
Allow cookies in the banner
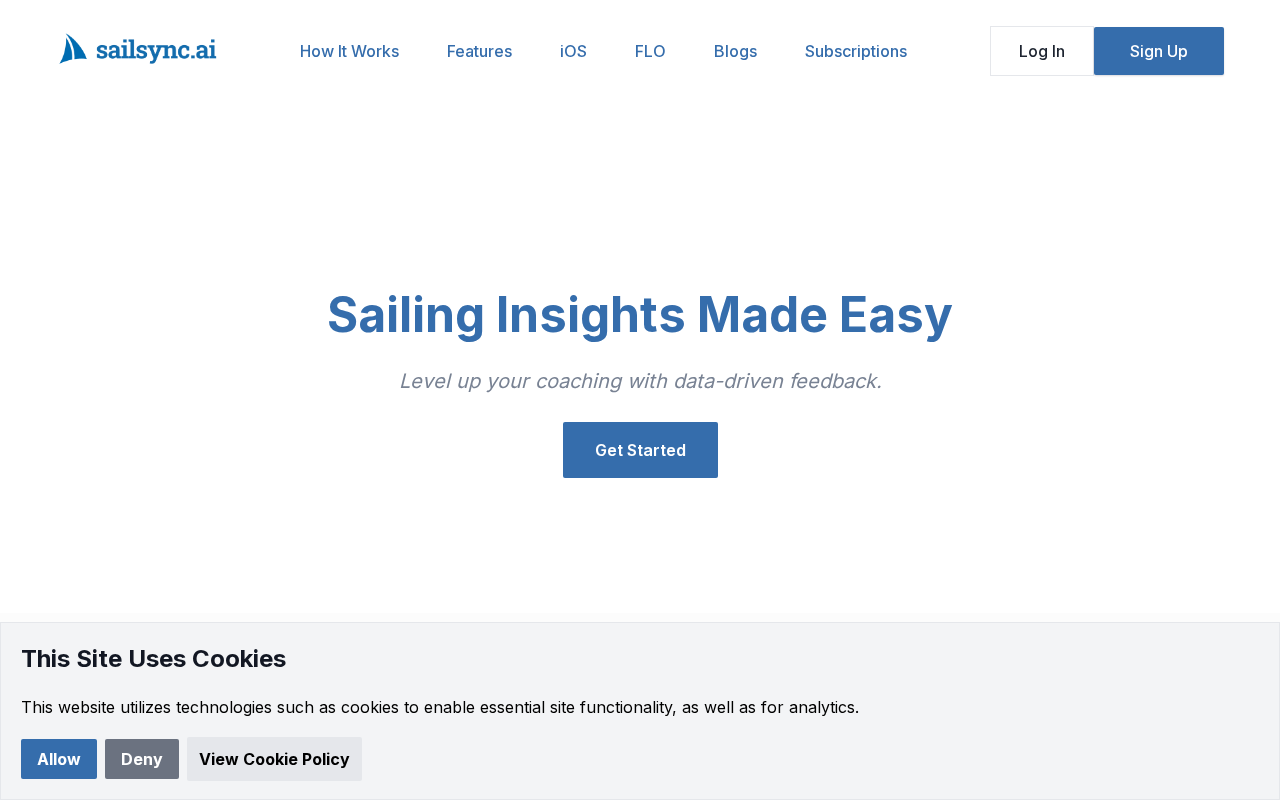point(59,759)
